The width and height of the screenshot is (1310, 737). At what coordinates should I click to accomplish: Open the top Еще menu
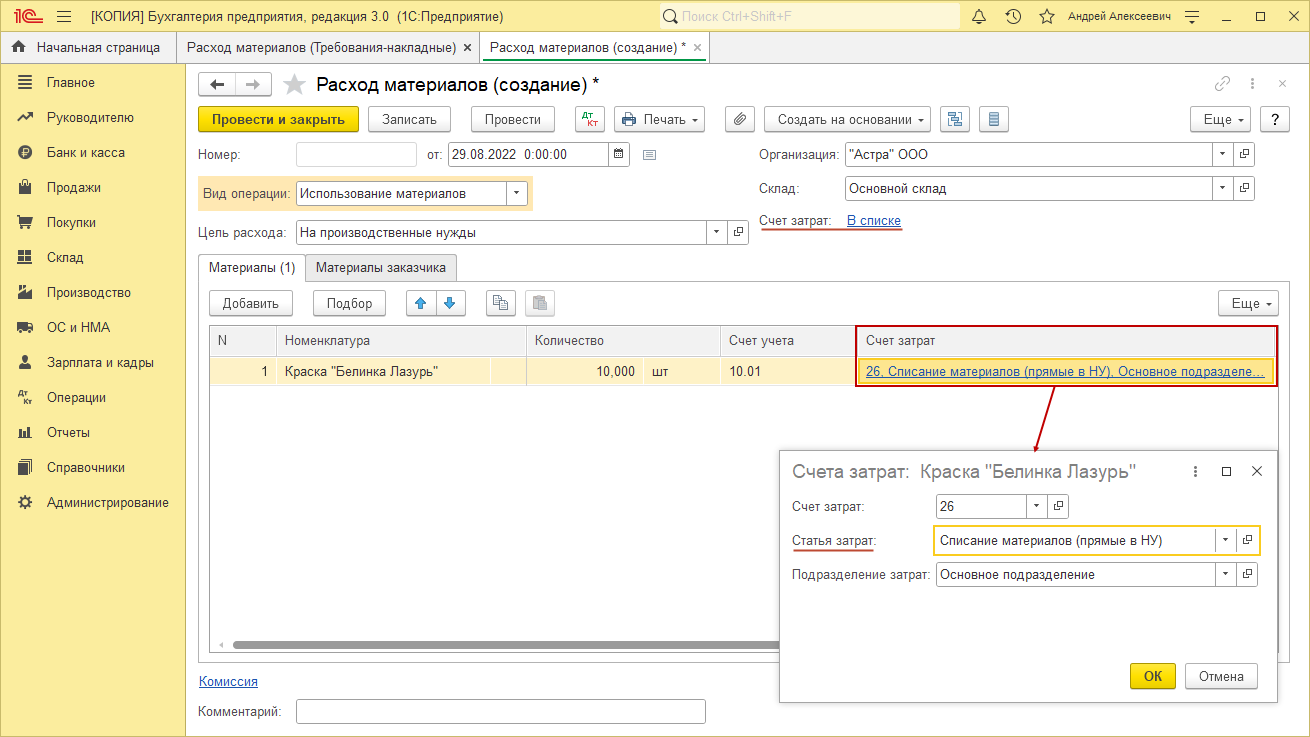(x=1220, y=119)
